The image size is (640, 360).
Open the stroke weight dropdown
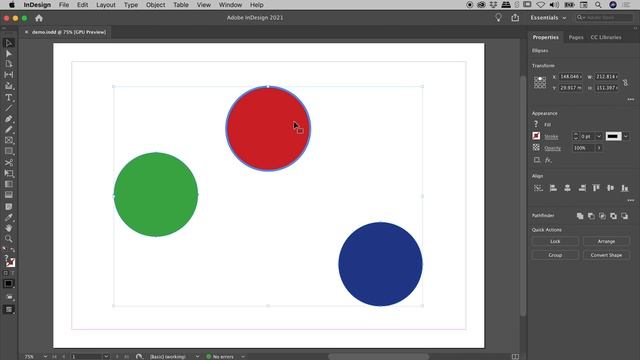coord(599,136)
